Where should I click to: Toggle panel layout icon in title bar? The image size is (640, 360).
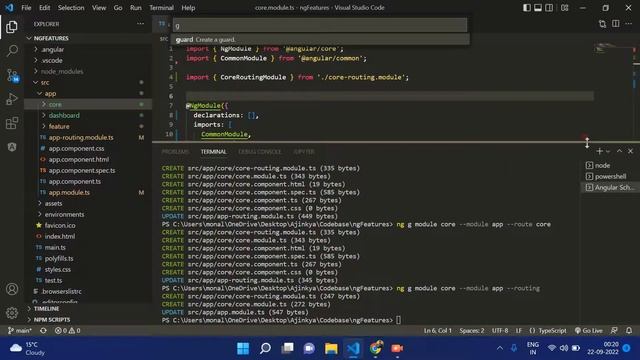coord(538,7)
